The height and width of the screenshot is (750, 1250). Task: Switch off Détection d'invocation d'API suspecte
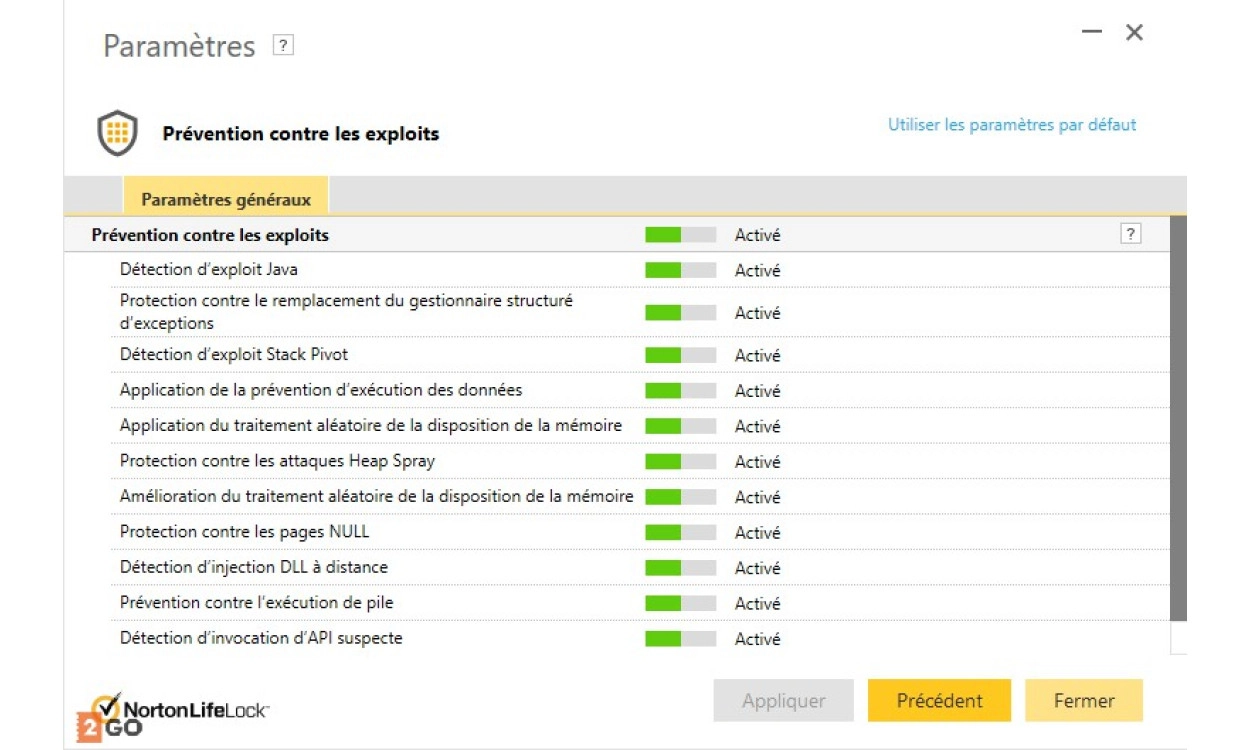click(680, 639)
